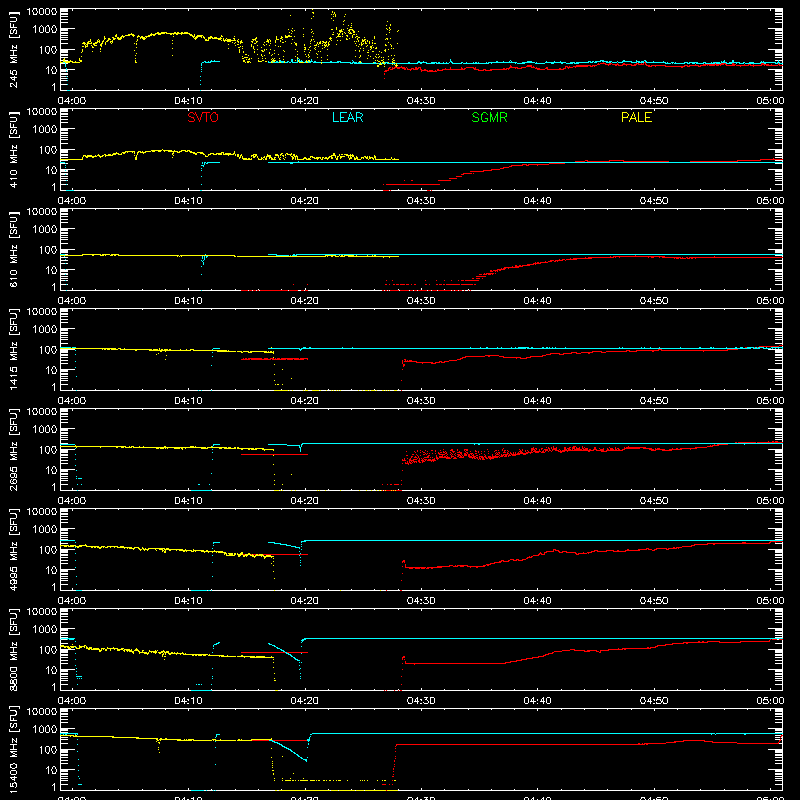Click the green SGMR legend label
Image resolution: width=800 pixels, height=800 pixels.
(x=489, y=117)
